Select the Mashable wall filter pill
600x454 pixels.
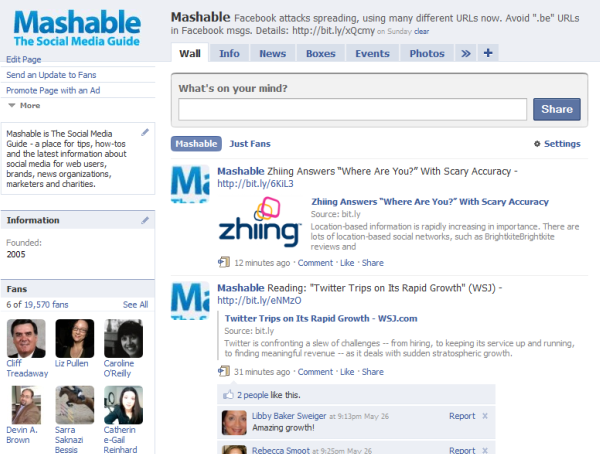(x=196, y=144)
